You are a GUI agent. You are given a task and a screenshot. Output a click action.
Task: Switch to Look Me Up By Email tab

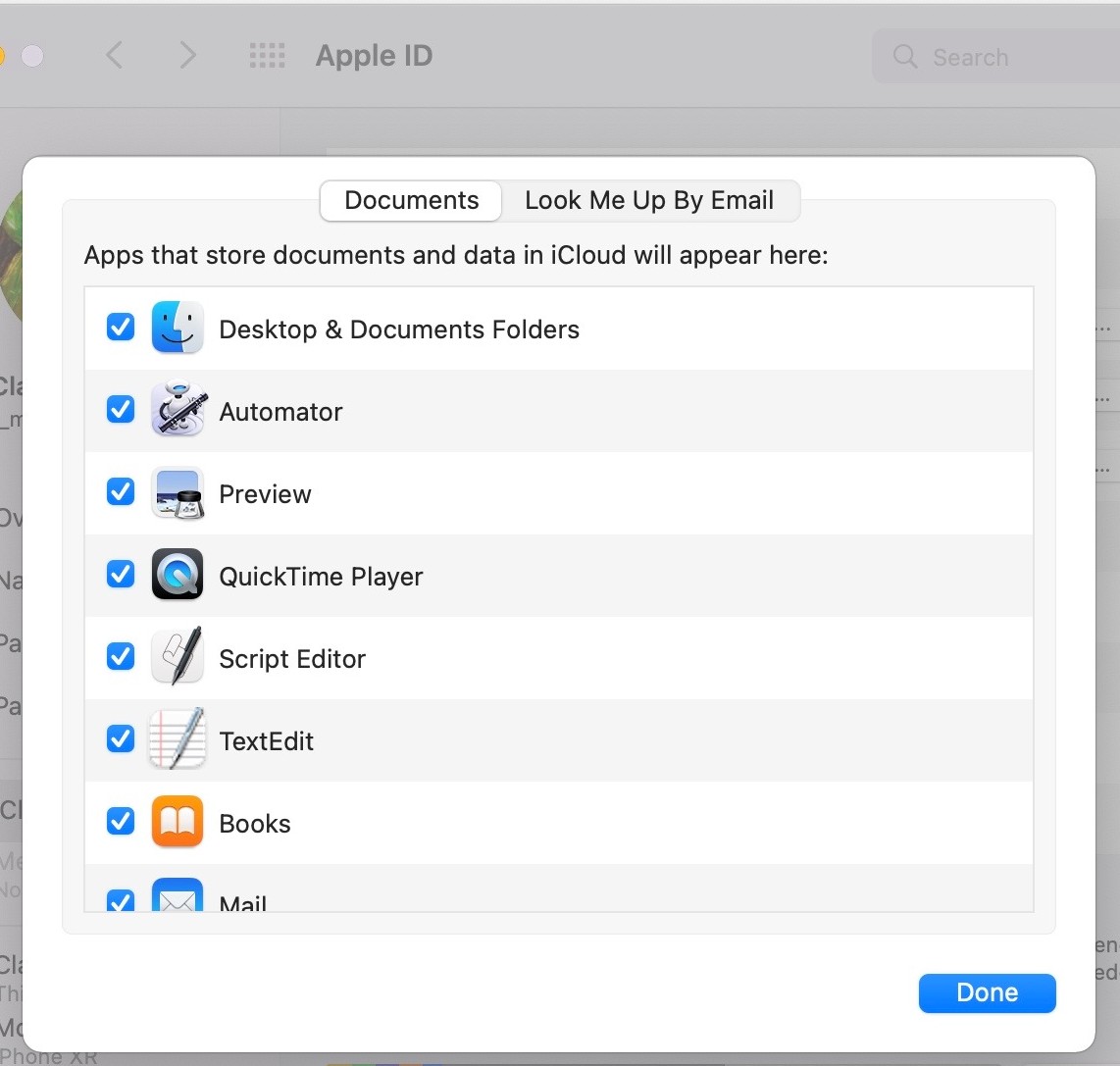coord(649,201)
